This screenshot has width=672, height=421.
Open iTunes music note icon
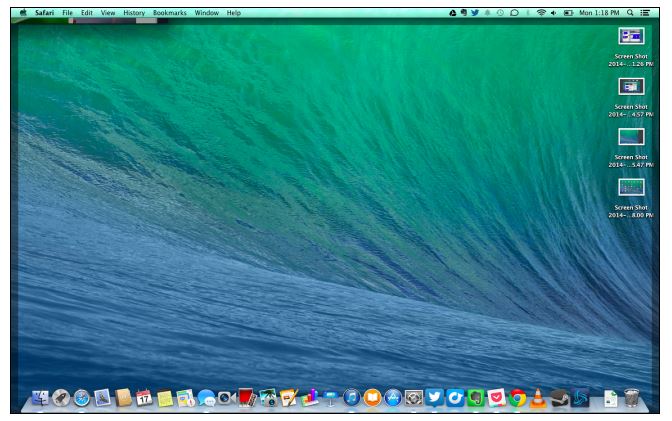(351, 398)
